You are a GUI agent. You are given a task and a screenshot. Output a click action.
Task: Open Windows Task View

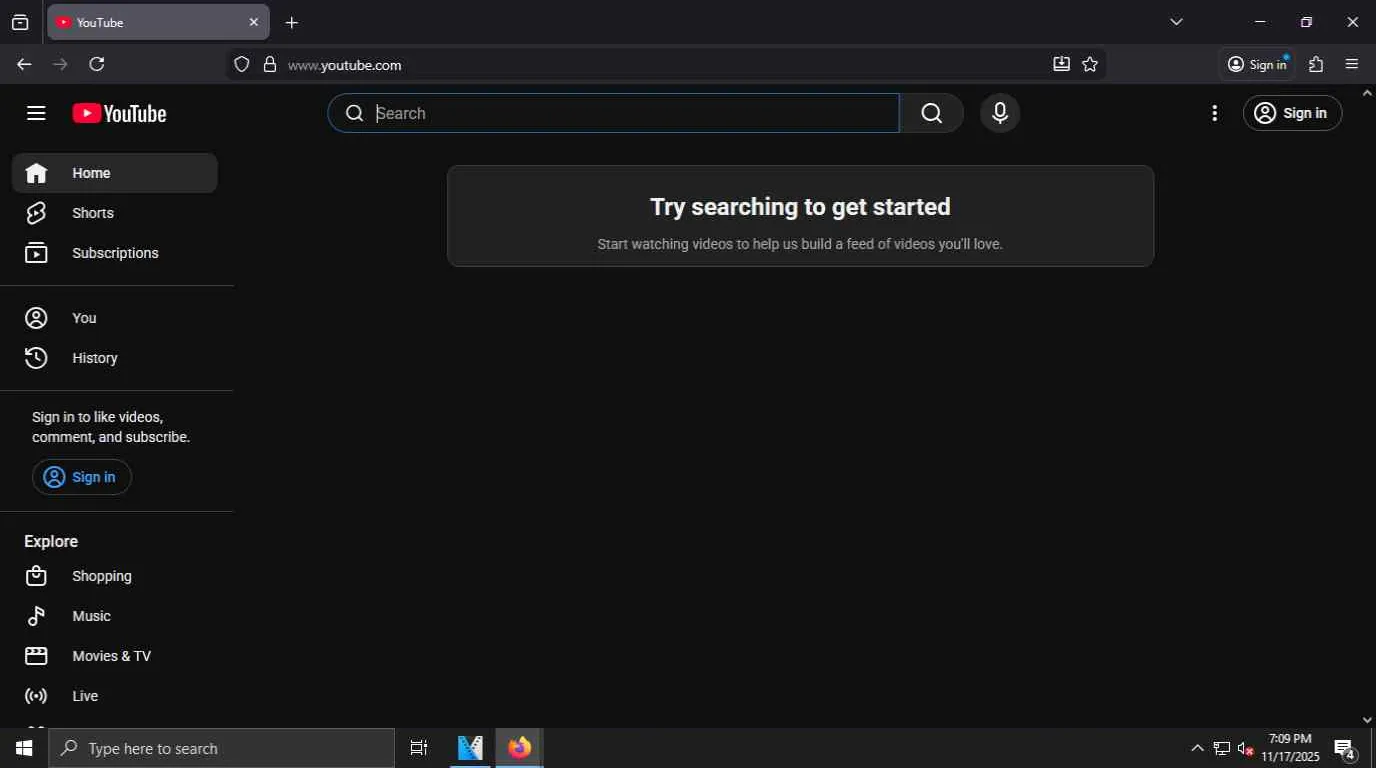tap(419, 748)
